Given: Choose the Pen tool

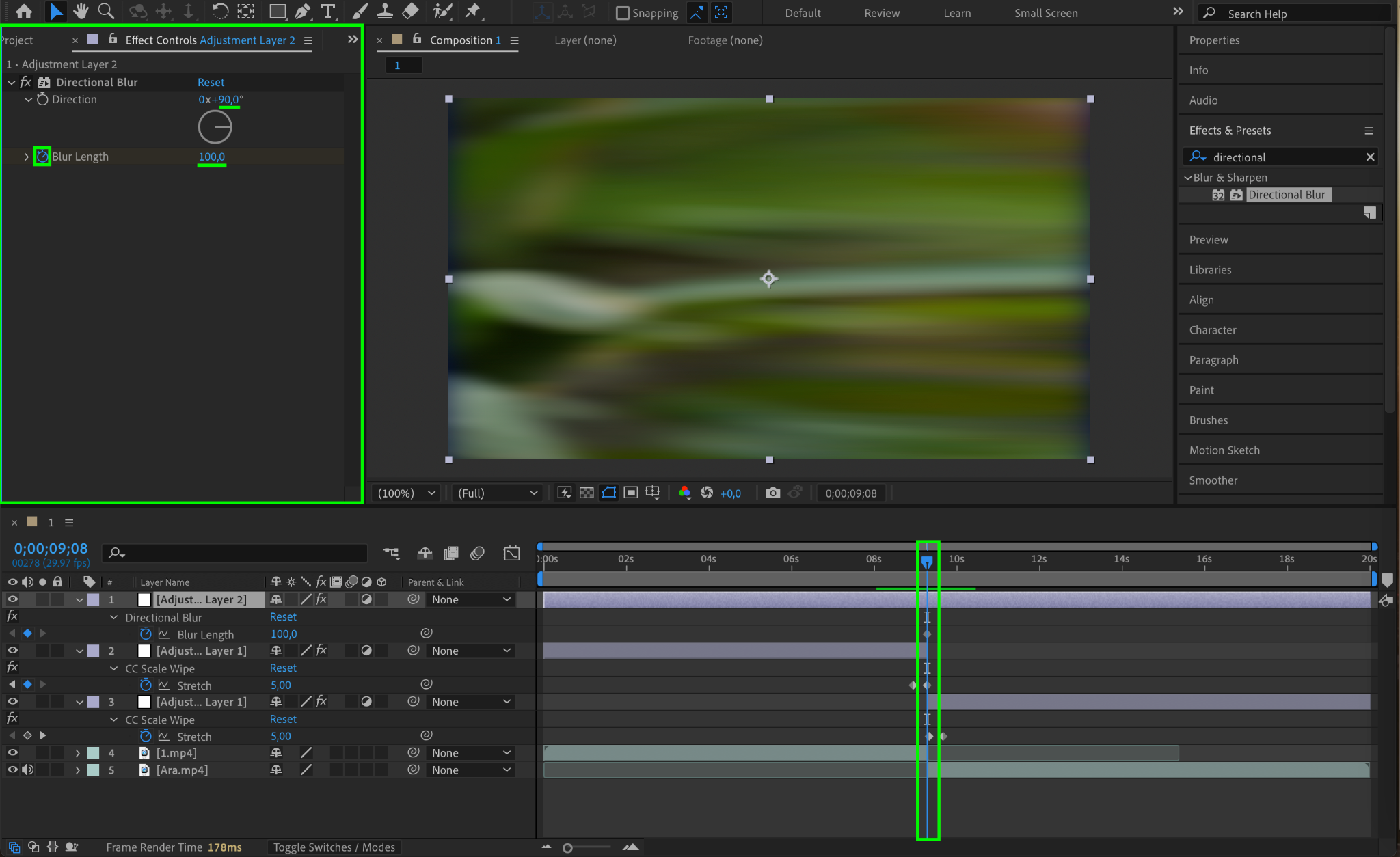Looking at the screenshot, I should [302, 11].
